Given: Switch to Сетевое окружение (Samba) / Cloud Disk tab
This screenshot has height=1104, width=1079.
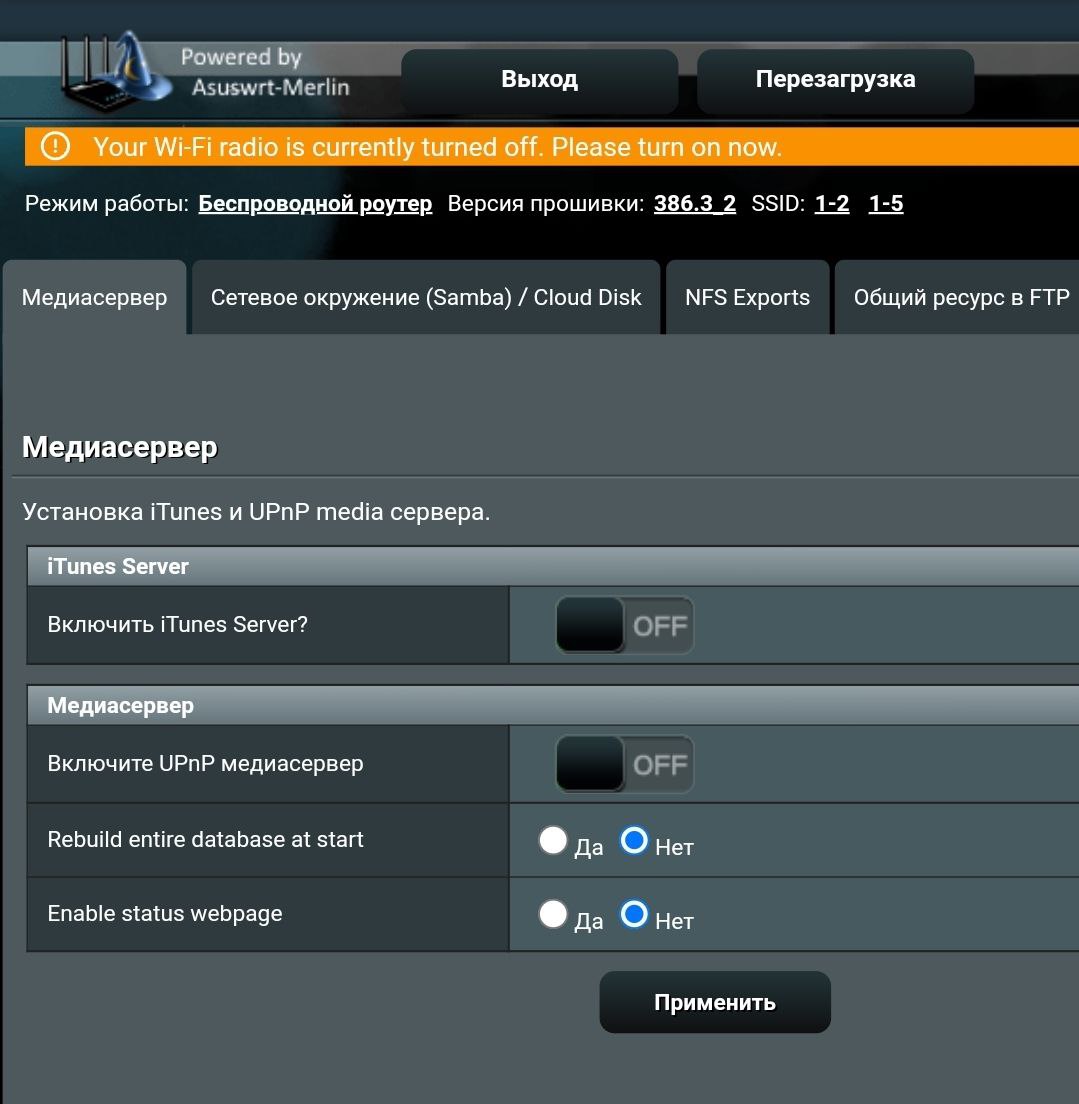Looking at the screenshot, I should [426, 297].
